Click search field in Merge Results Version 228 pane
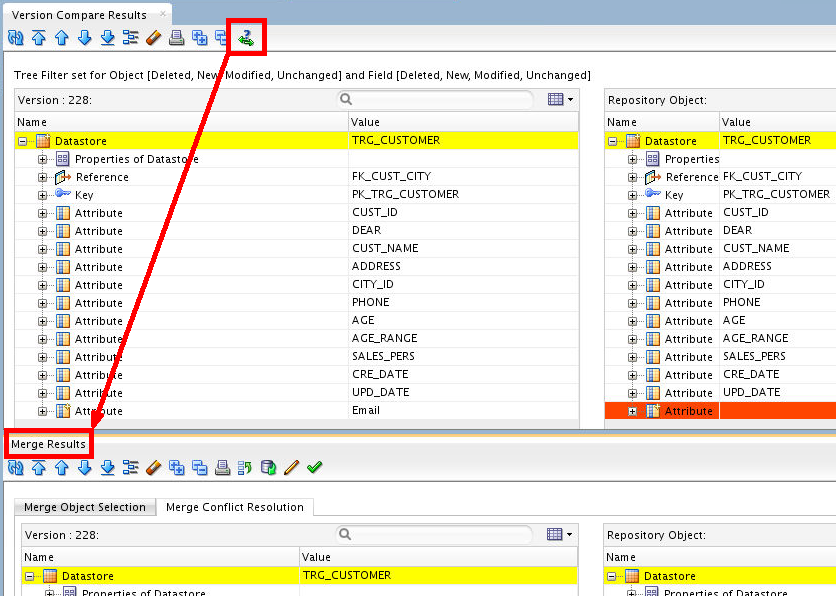Screen dimensions: 836x596 pos(436,534)
